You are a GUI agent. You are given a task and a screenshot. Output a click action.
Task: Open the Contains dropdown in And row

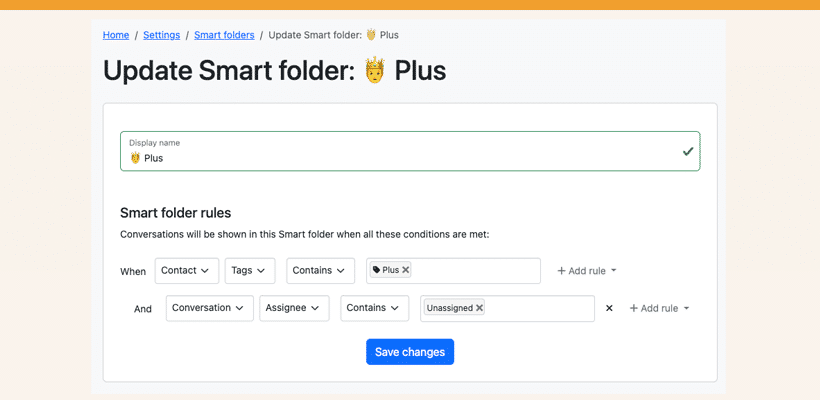point(374,308)
